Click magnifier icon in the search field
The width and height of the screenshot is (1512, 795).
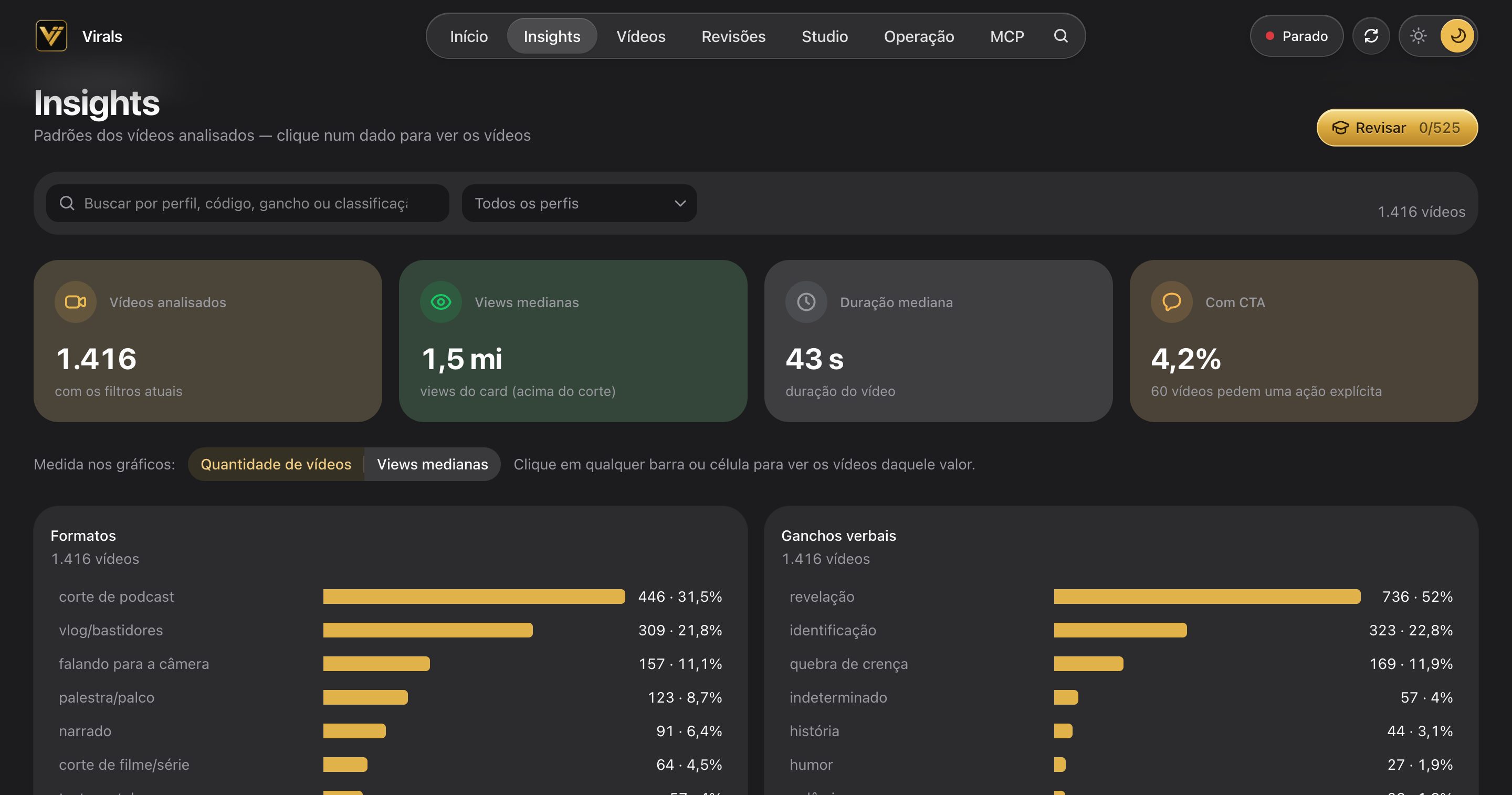pos(67,203)
